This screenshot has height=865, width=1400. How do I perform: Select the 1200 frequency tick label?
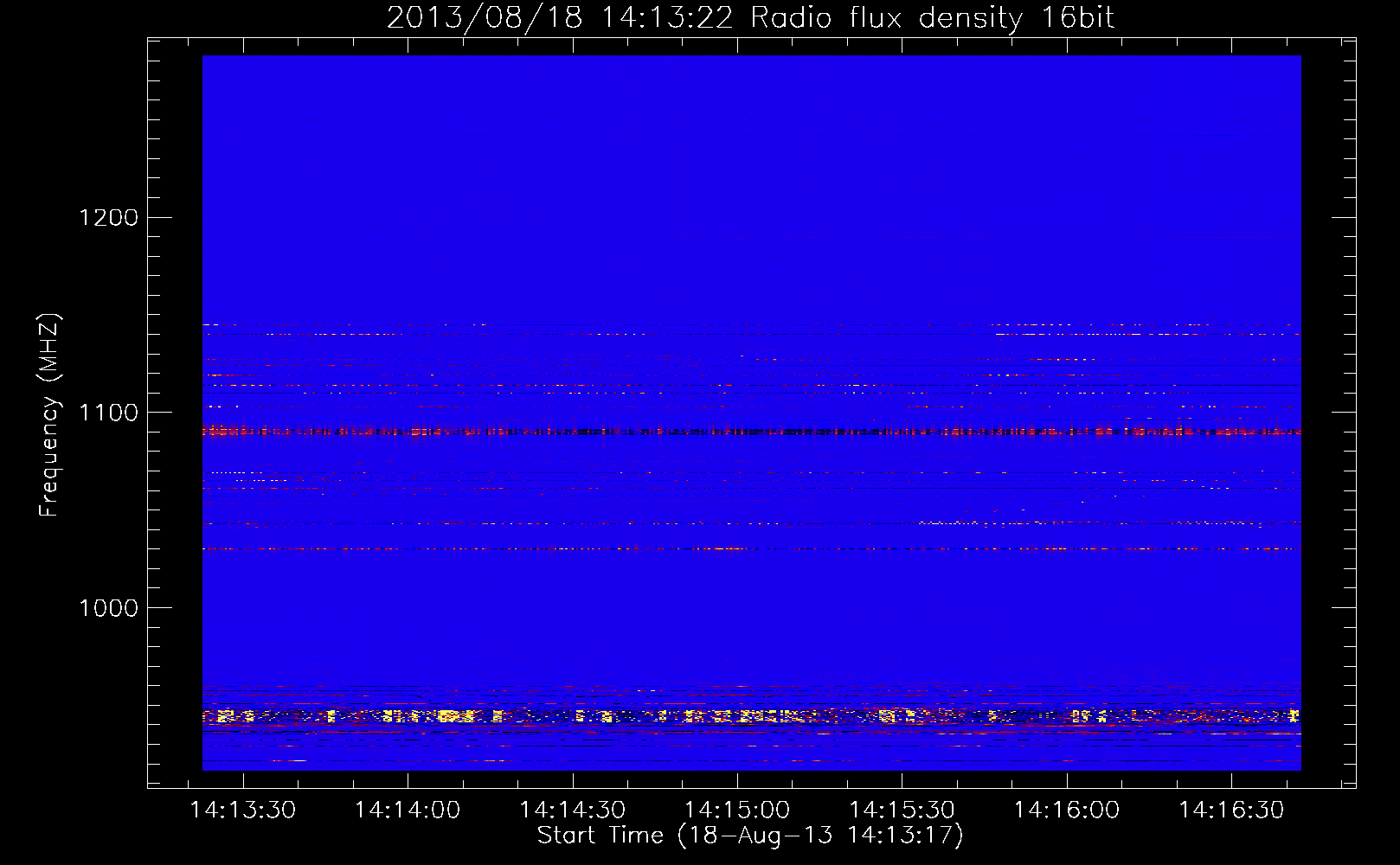tap(109, 217)
